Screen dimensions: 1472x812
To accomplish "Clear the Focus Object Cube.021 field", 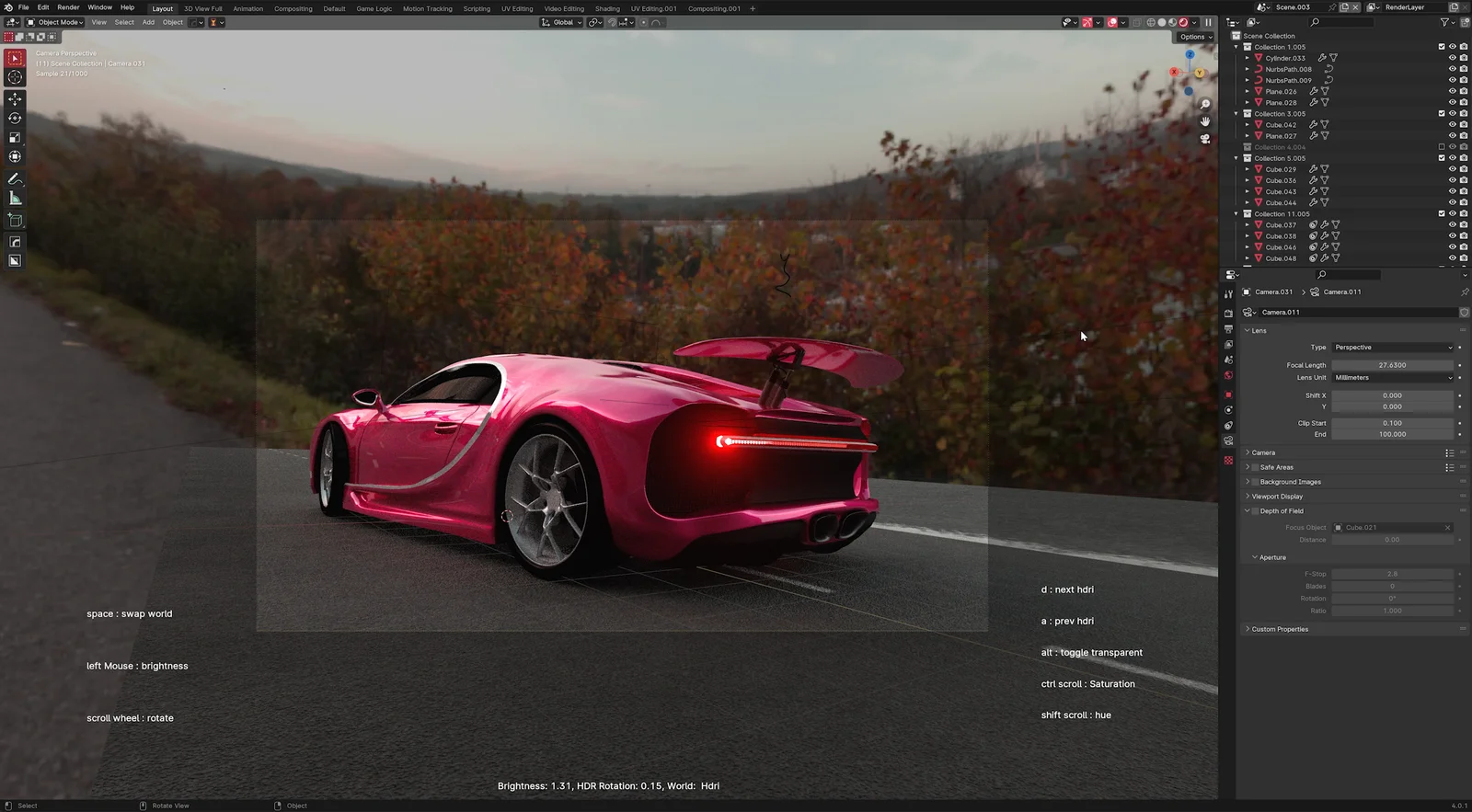I will tap(1448, 528).
